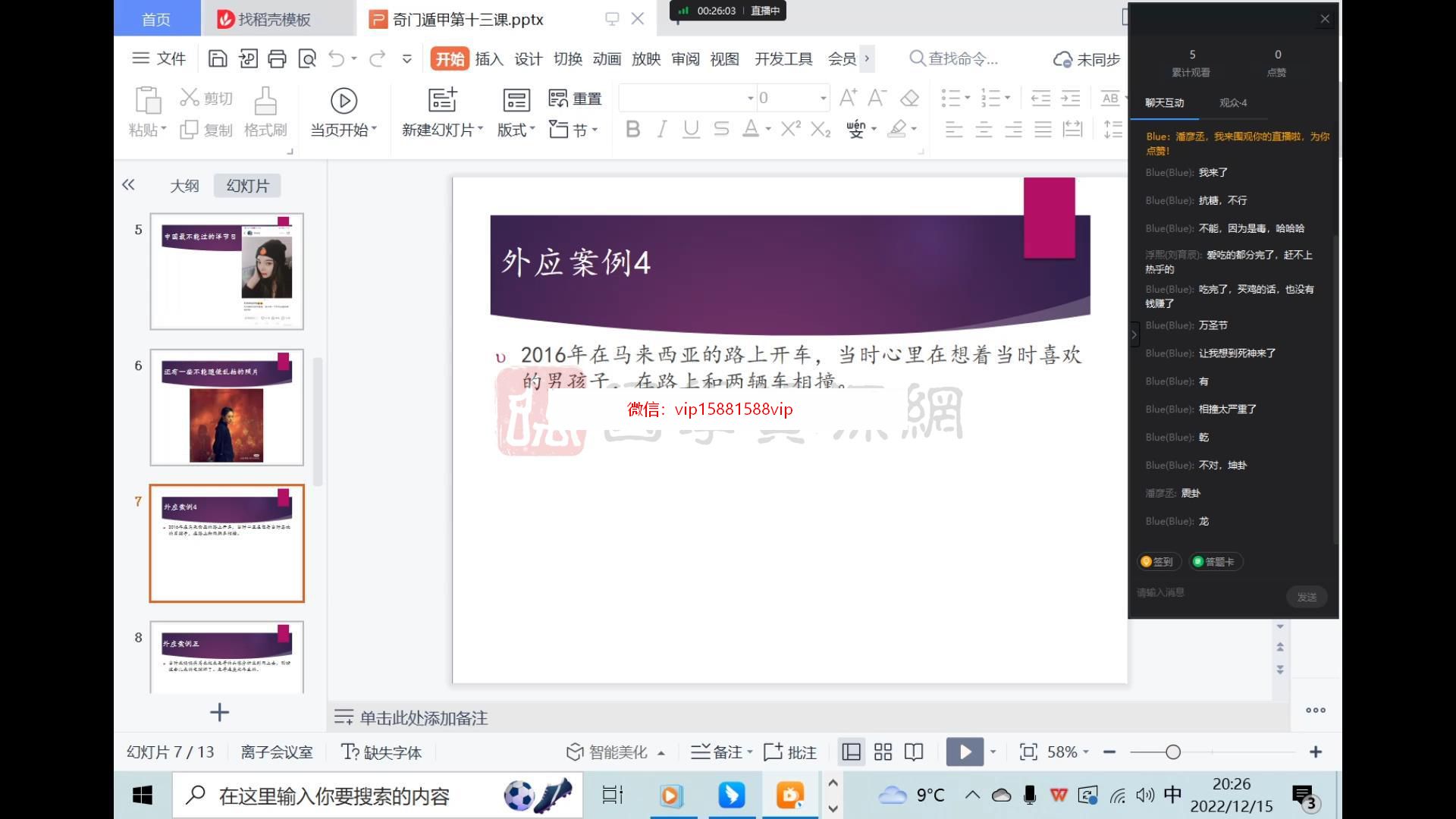1456x819 pixels.
Task: Collapse slide panel double-chevron icon
Action: [128, 185]
